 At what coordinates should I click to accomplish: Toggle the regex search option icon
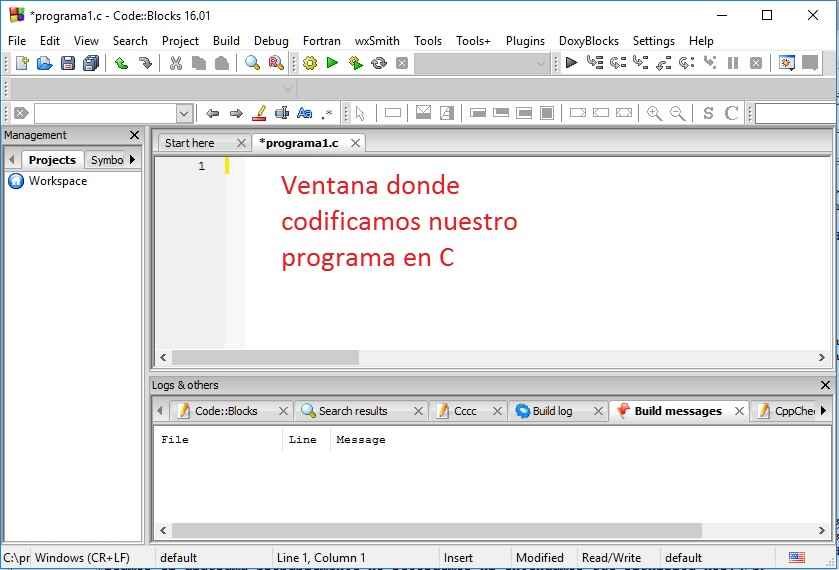click(327, 113)
